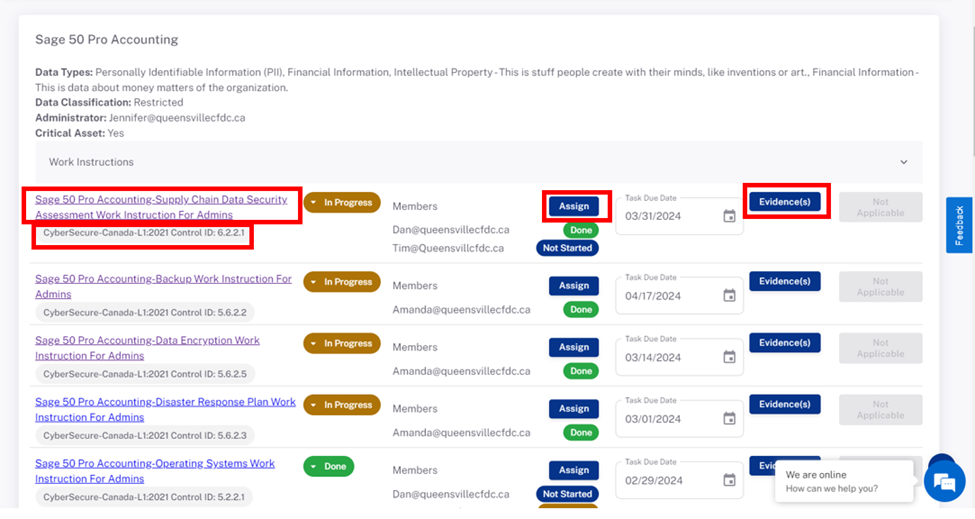Click Control ID: 5.2.2.1 tag
Viewport: 975px width, 519px height.
coord(144,497)
